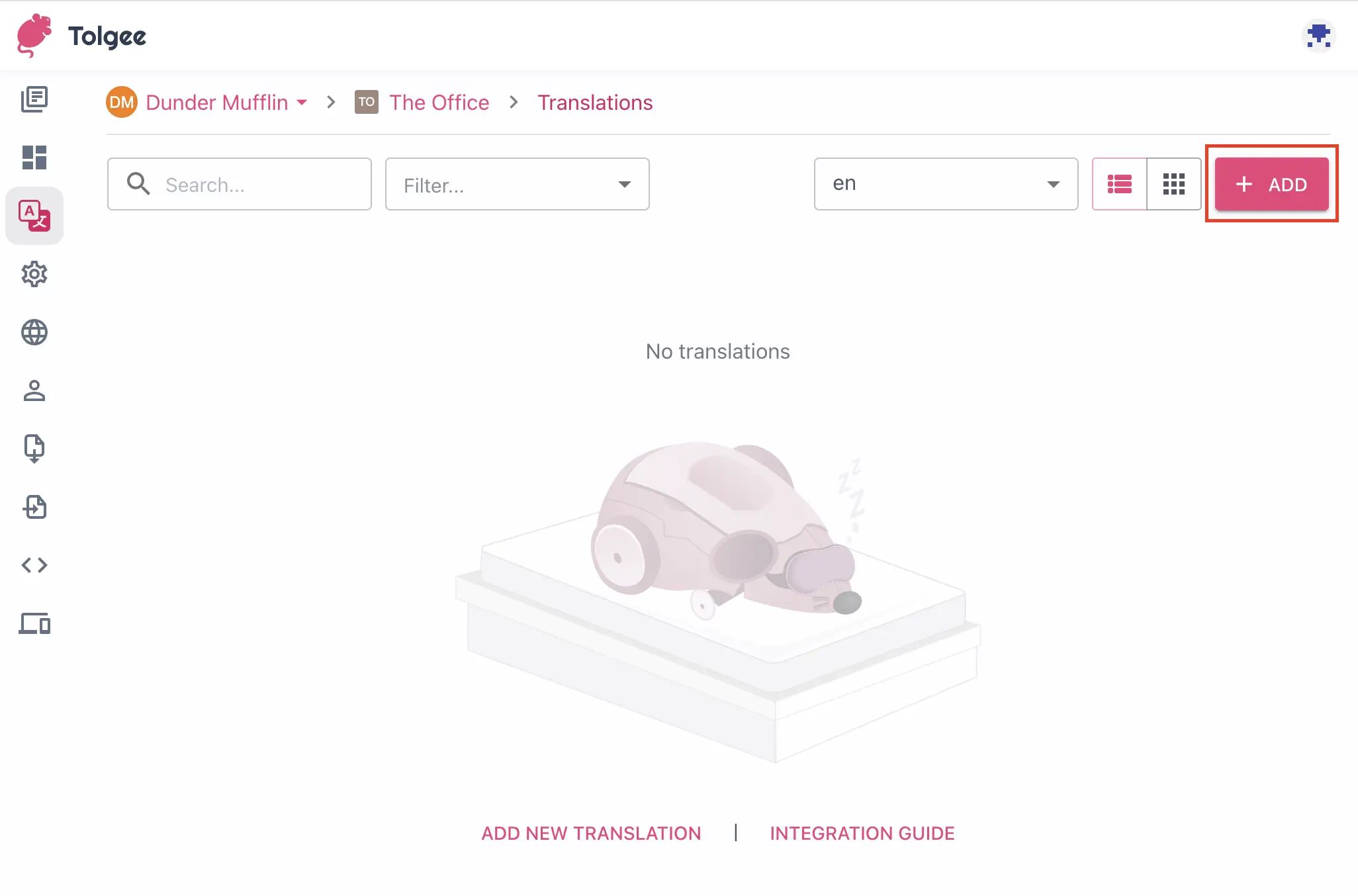Switch to list view layout
Screen dimensions: 1358x896
point(1119,184)
